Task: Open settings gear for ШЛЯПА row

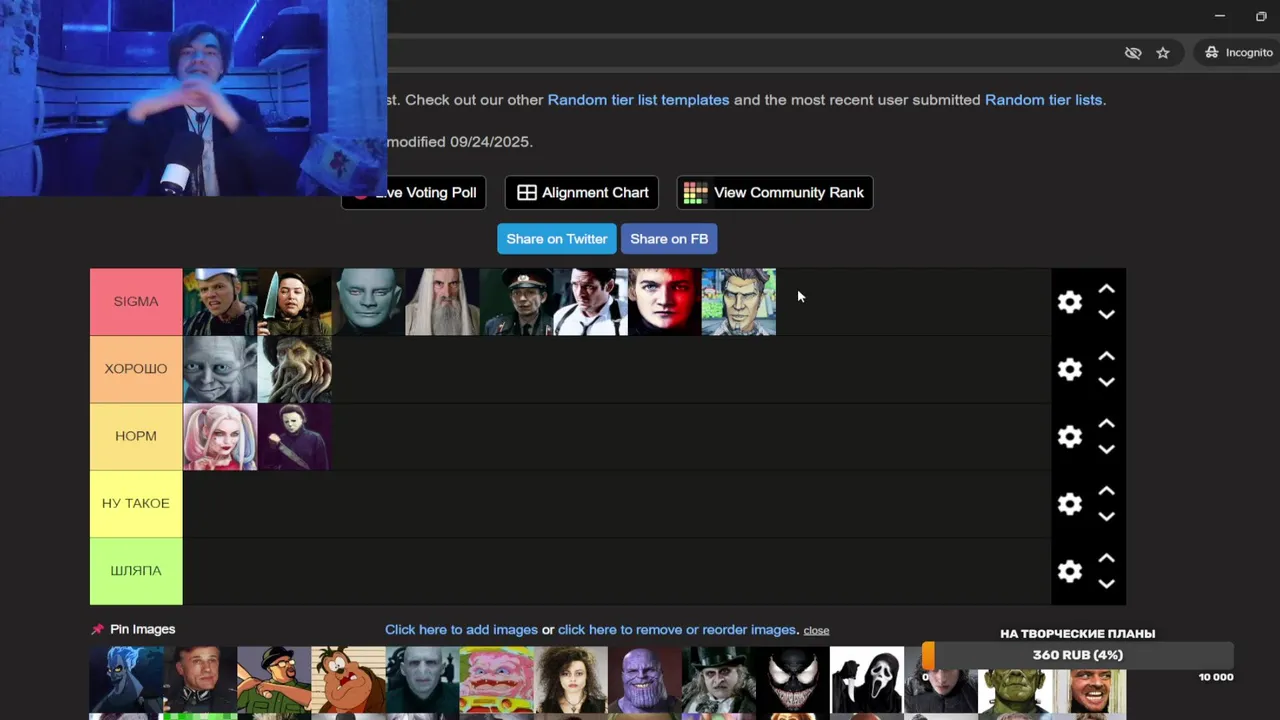Action: point(1070,571)
